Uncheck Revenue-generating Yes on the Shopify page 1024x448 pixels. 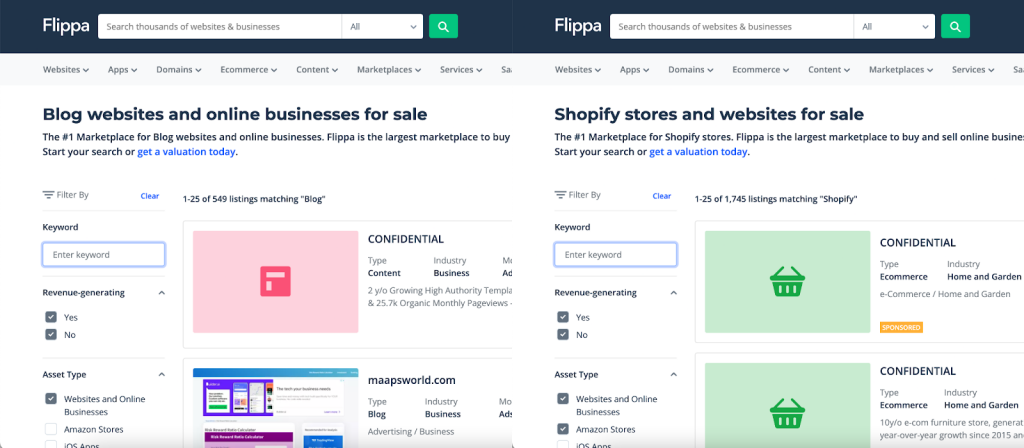(563, 317)
